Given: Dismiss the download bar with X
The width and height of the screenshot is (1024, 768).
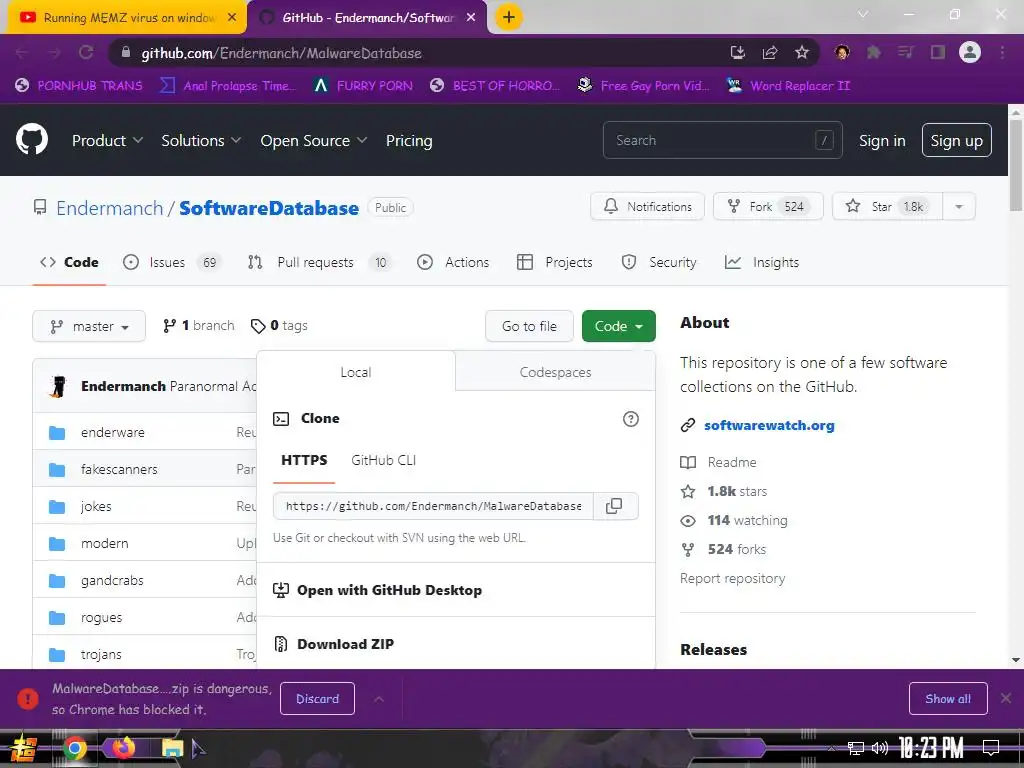Looking at the screenshot, I should [1006, 699].
